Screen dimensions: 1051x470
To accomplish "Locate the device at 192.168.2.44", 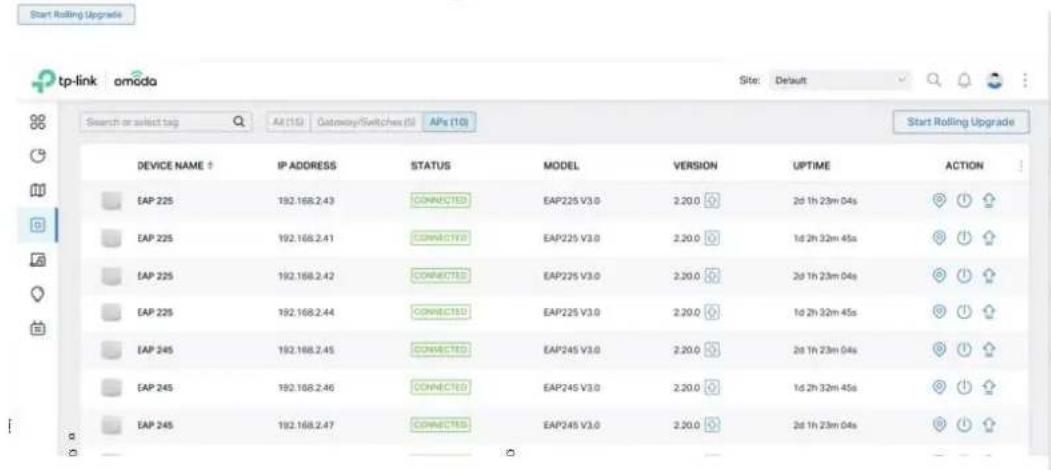I will tap(939, 312).
